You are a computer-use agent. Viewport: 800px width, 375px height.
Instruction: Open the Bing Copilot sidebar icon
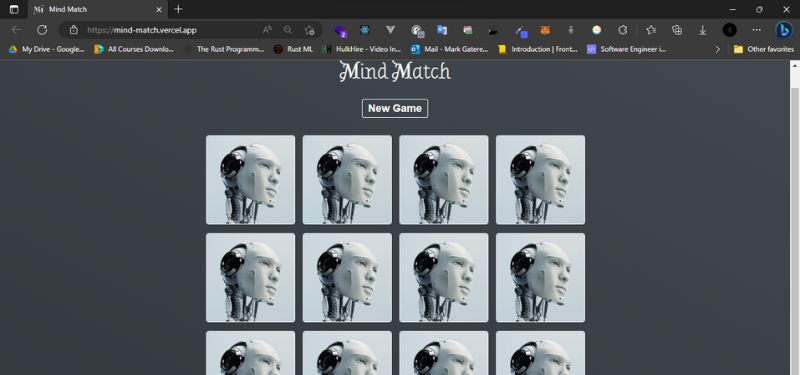(x=784, y=30)
